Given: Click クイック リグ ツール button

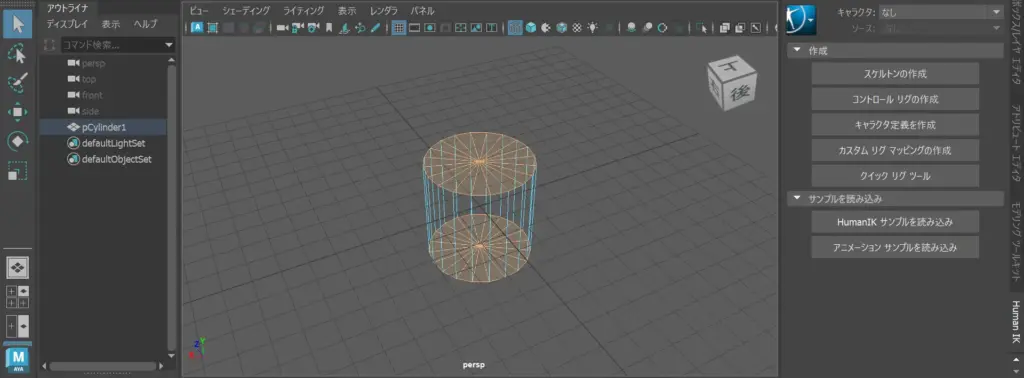Looking at the screenshot, I should pyautogui.click(x=895, y=176).
